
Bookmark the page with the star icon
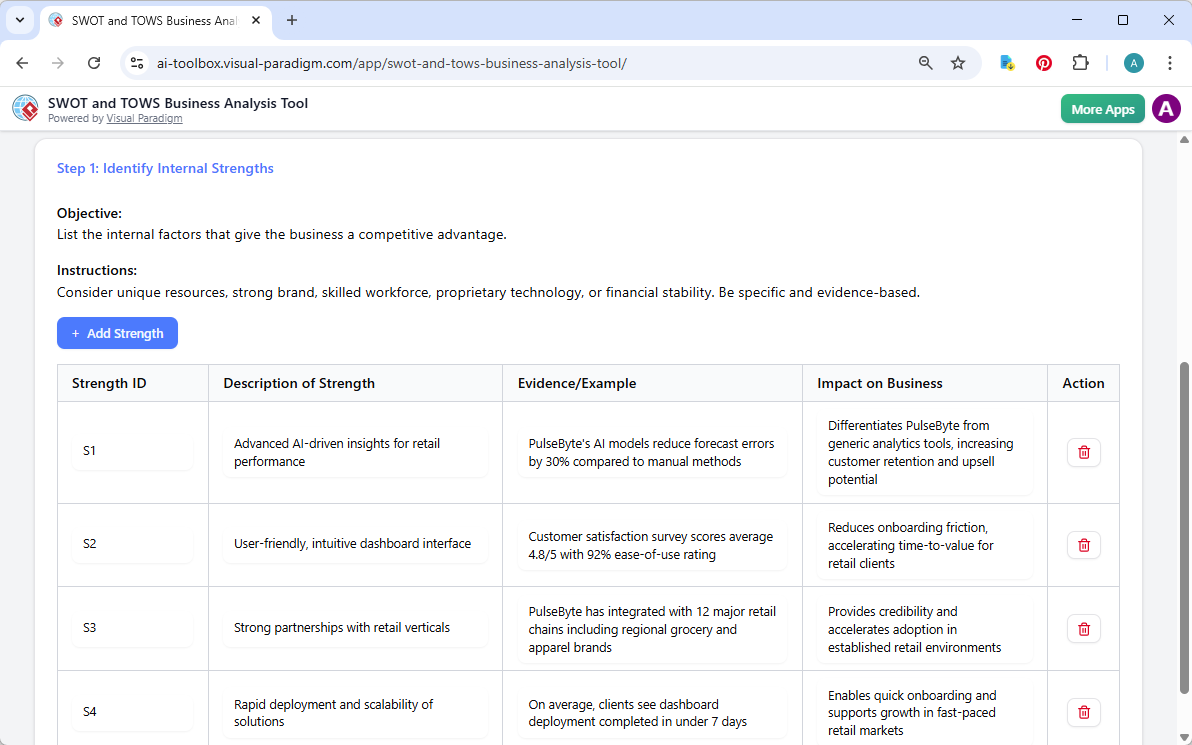click(x=958, y=62)
